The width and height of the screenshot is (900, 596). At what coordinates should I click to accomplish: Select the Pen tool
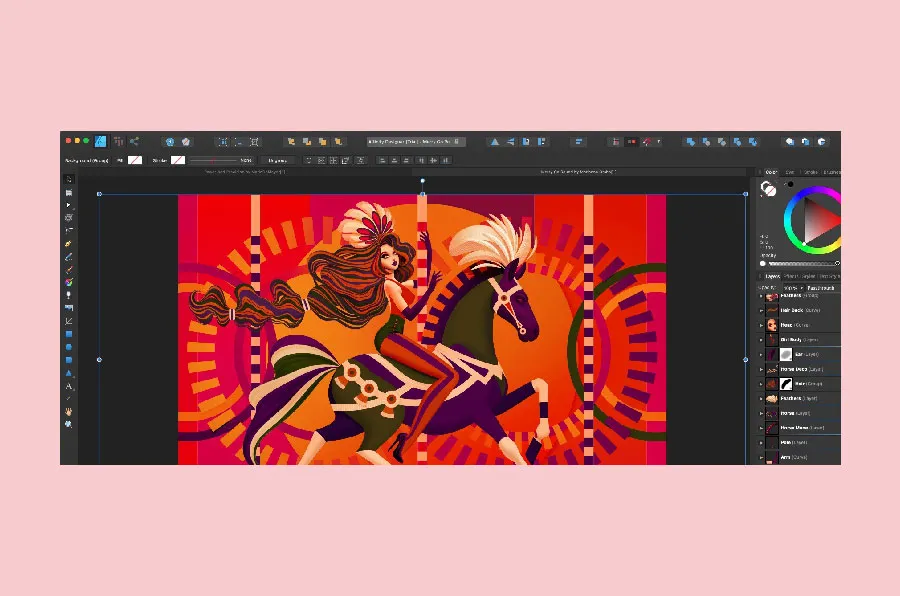(68, 242)
